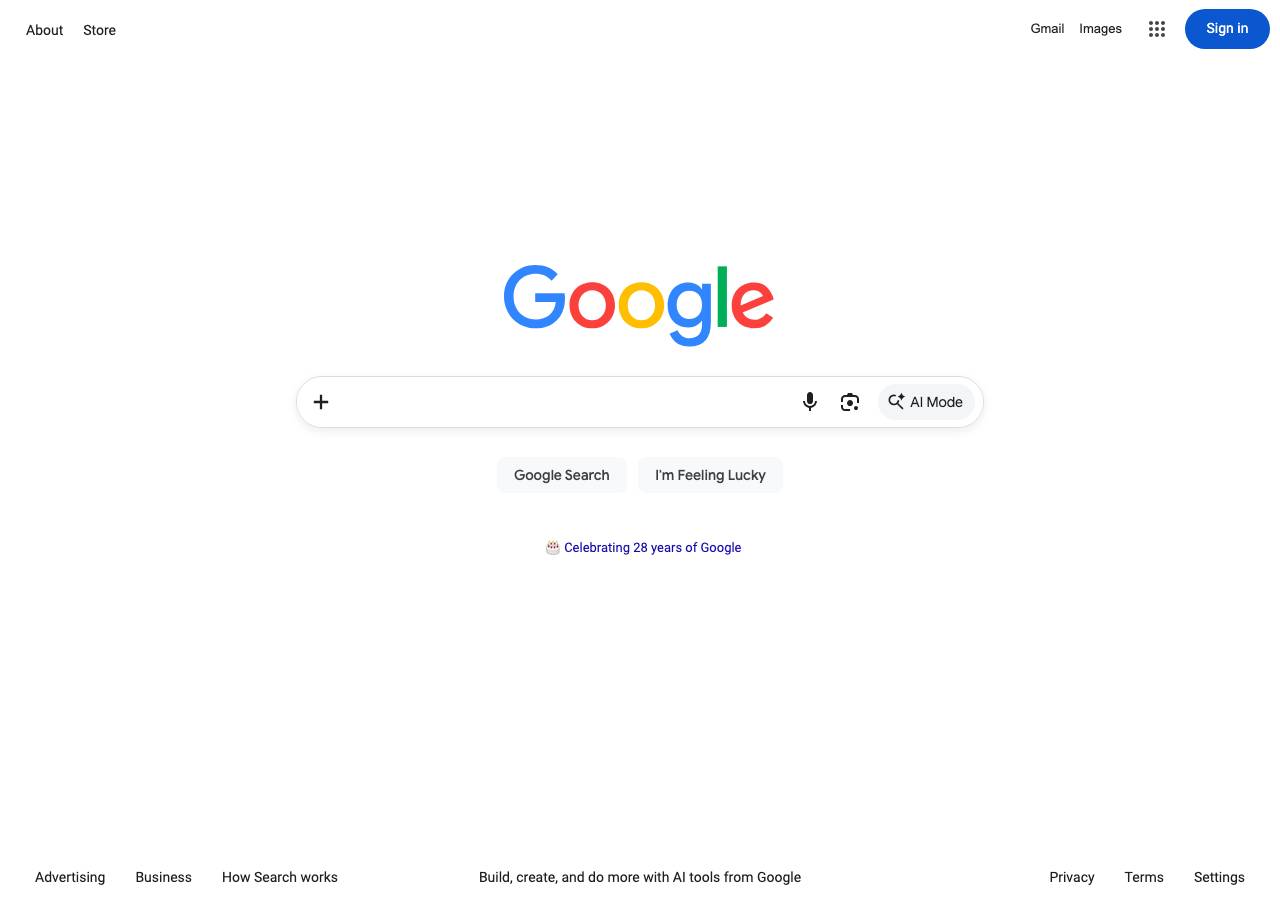This screenshot has width=1280, height=900.
Task: Click the plus icon in the search bar
Action: (x=321, y=402)
